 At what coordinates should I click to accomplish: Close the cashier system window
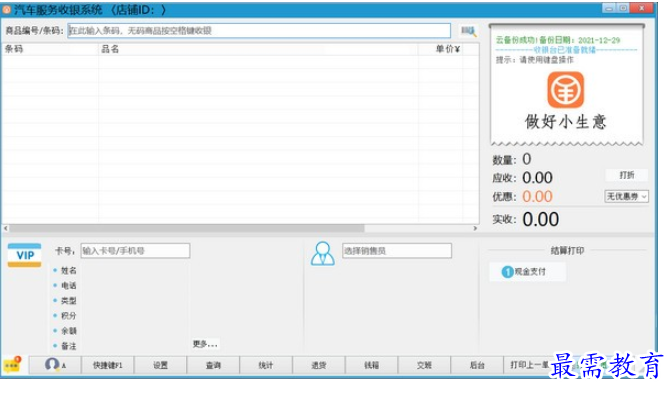[642, 8]
